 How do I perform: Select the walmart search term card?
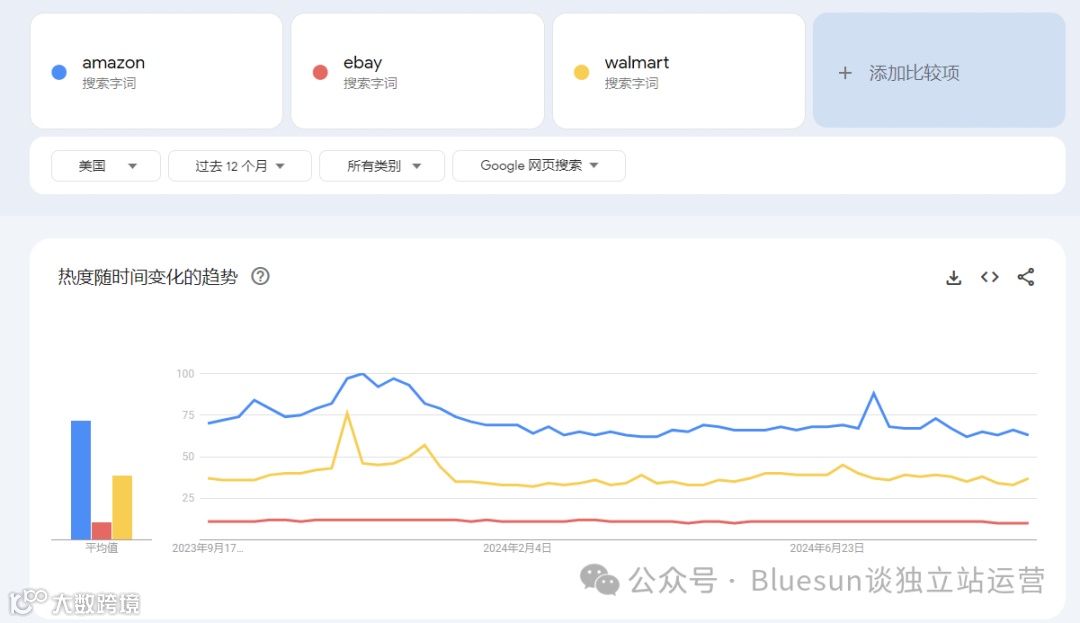coord(678,71)
